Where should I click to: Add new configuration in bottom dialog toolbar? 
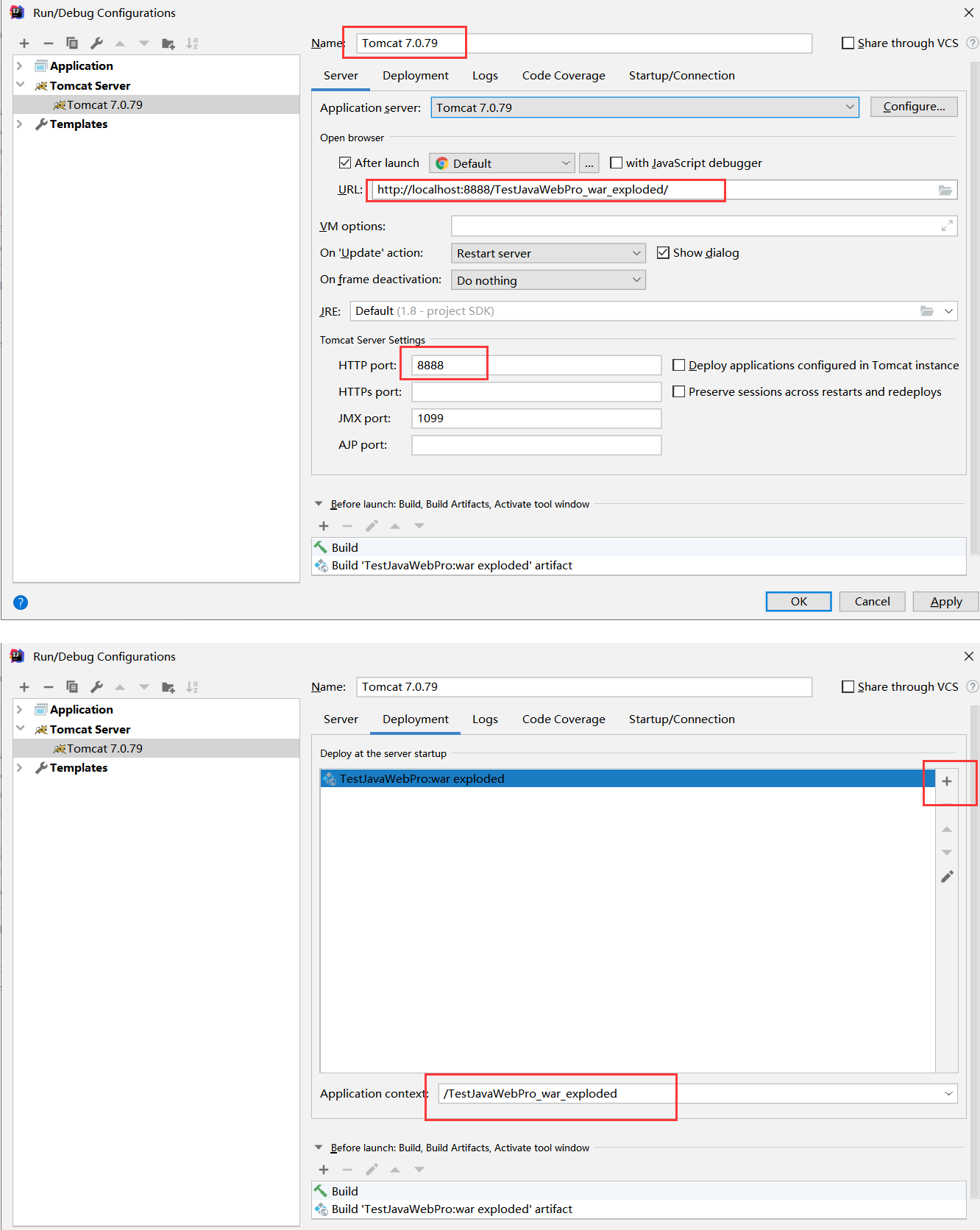point(24,687)
